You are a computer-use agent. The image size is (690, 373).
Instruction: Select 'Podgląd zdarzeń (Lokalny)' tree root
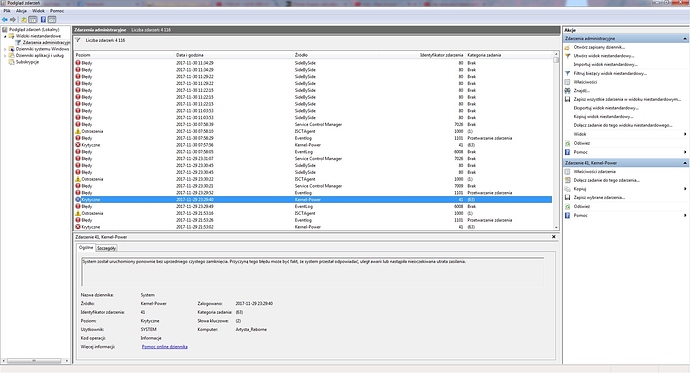point(34,29)
